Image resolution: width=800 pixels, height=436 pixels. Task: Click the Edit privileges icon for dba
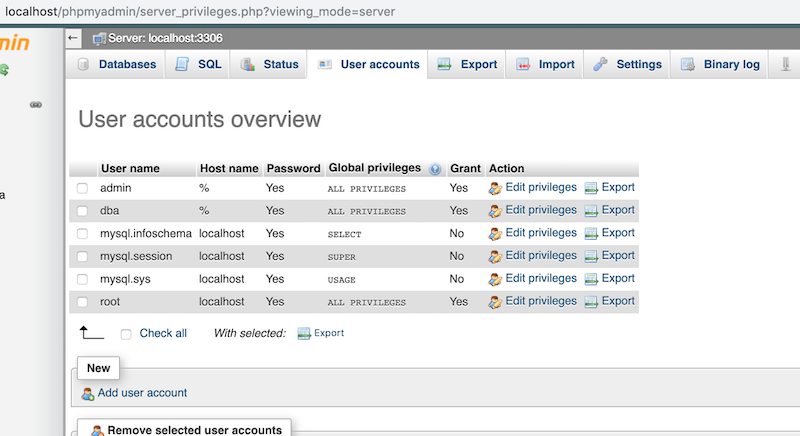pos(495,211)
